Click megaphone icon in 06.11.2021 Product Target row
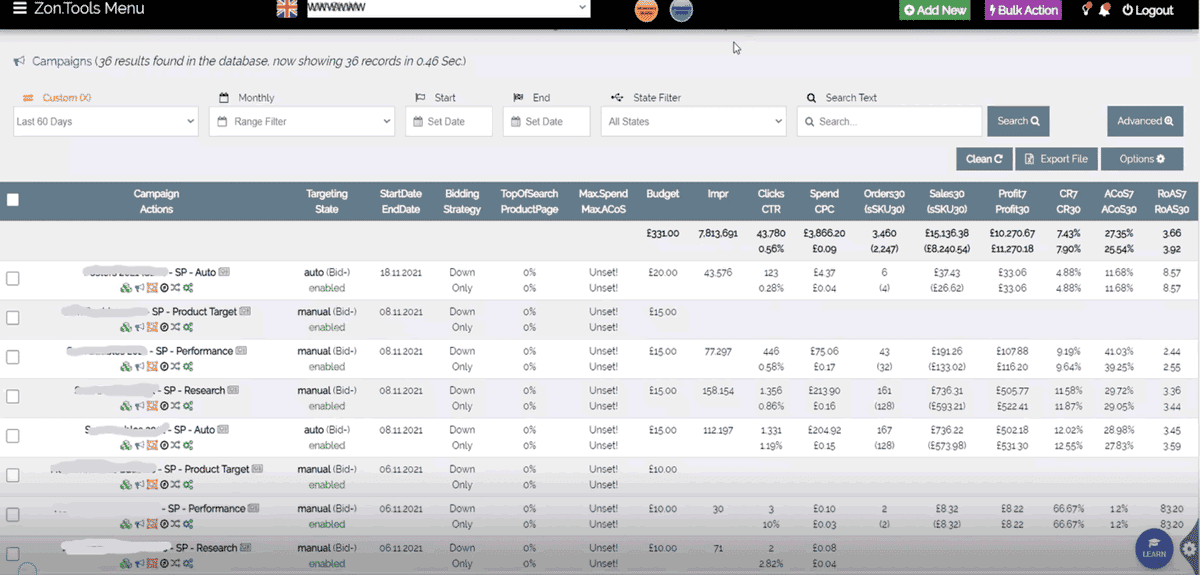 (139, 484)
